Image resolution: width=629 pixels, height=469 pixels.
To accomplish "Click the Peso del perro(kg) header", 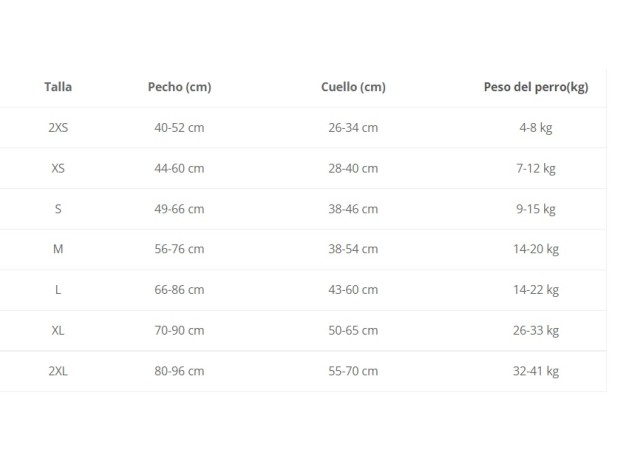I will click(536, 87).
